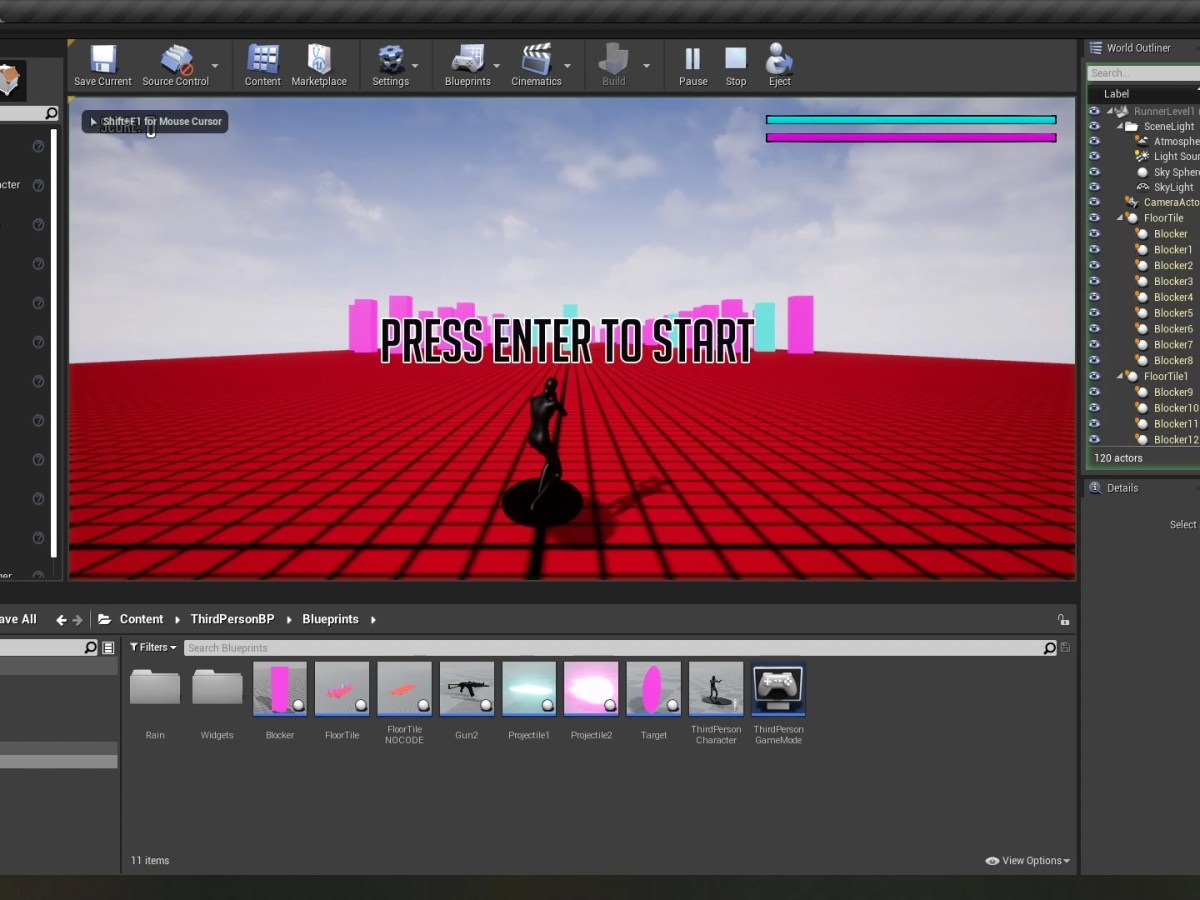Open the Source Control toolbar icon
Image resolution: width=1200 pixels, height=900 pixels.
click(176, 60)
